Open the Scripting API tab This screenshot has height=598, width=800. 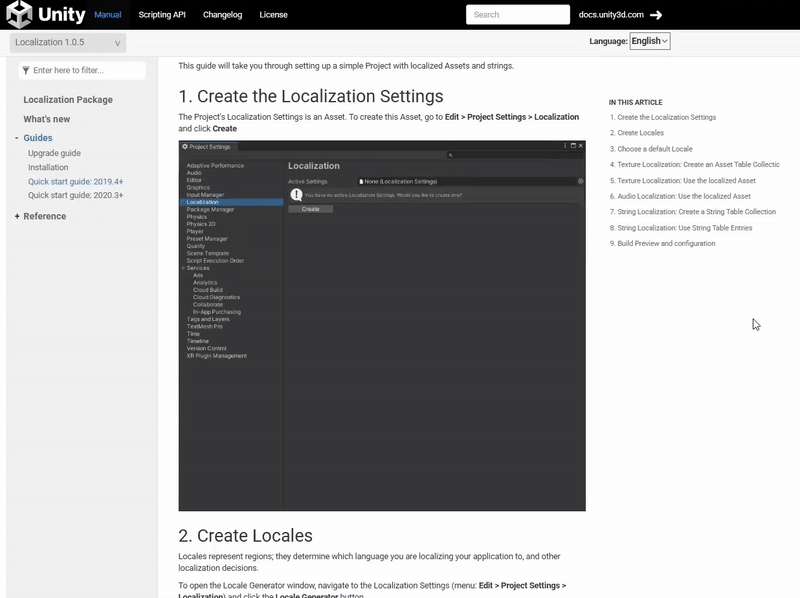pos(162,15)
